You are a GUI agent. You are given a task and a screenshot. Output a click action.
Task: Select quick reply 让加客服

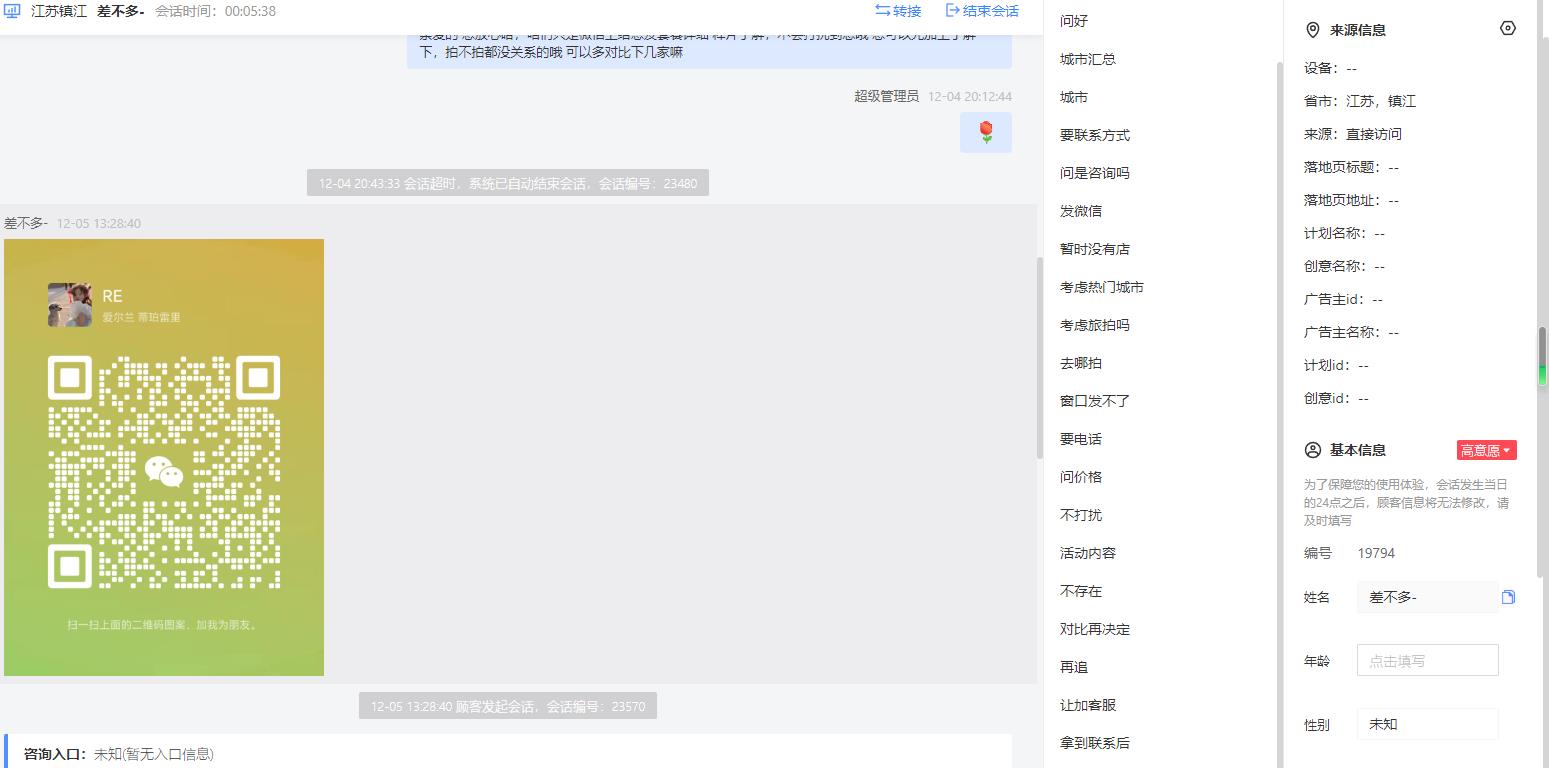point(1088,705)
